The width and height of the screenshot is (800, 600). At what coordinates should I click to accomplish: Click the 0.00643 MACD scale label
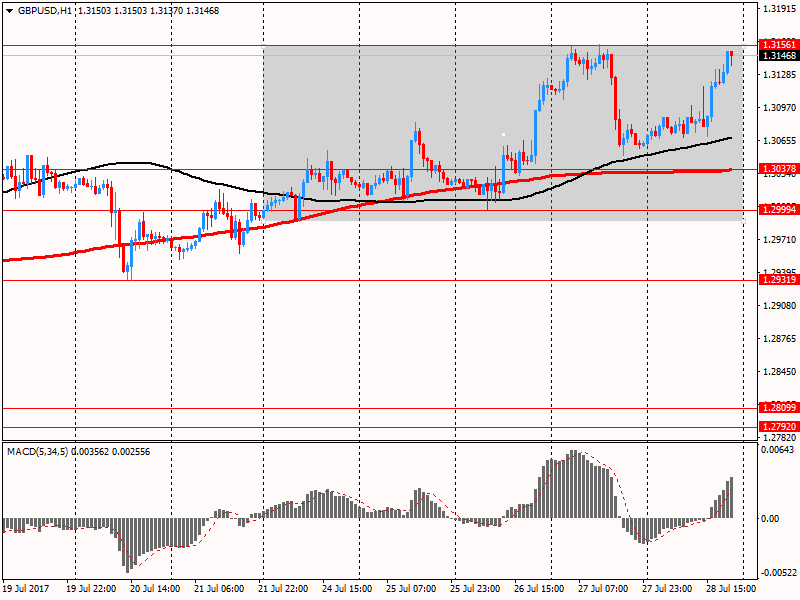(x=777, y=449)
